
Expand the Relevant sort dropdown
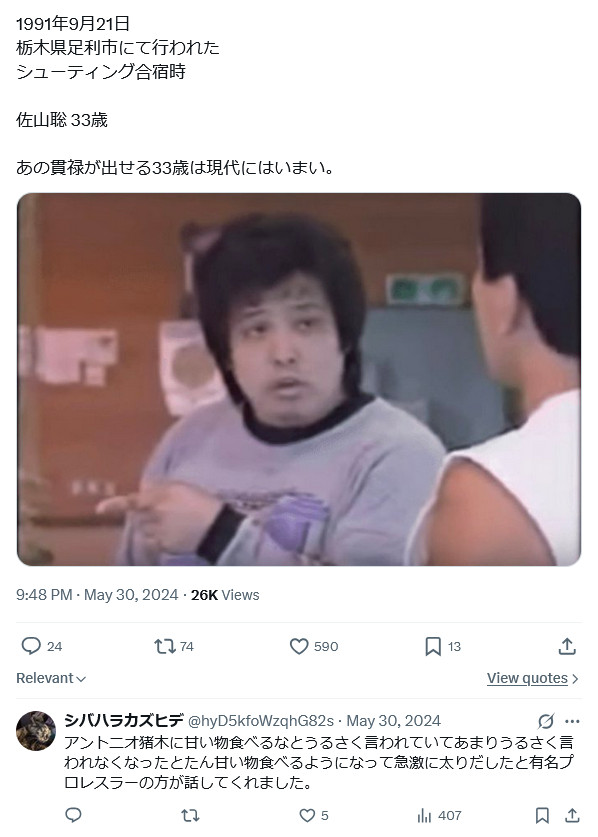(51, 678)
